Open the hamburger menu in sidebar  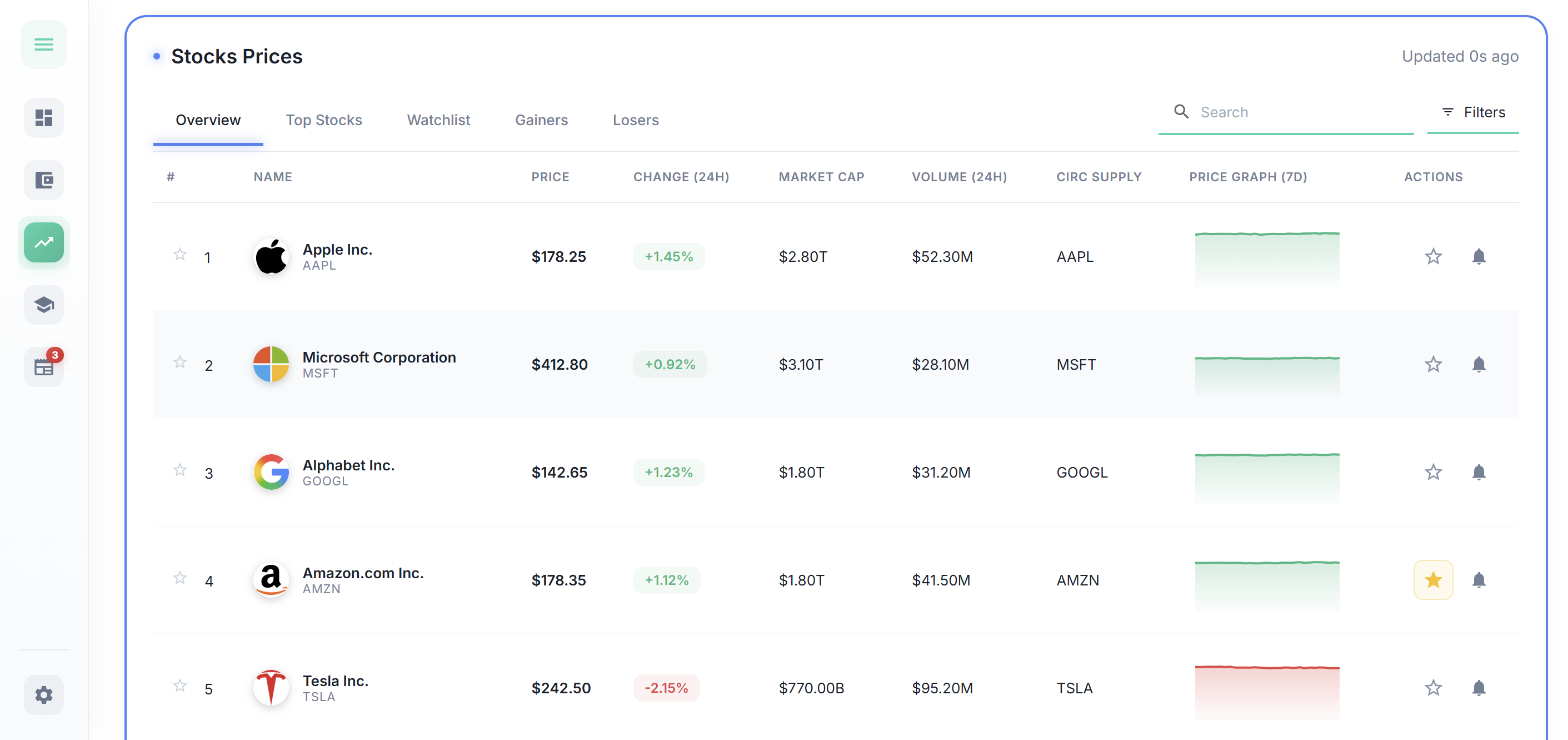pyautogui.click(x=44, y=44)
